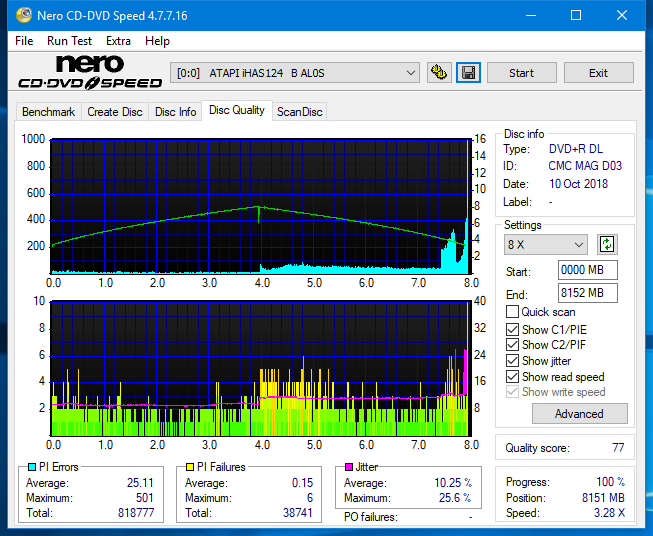The width and height of the screenshot is (653, 536).
Task: Click the cyan PI Errors legend swatch
Action: [32, 467]
